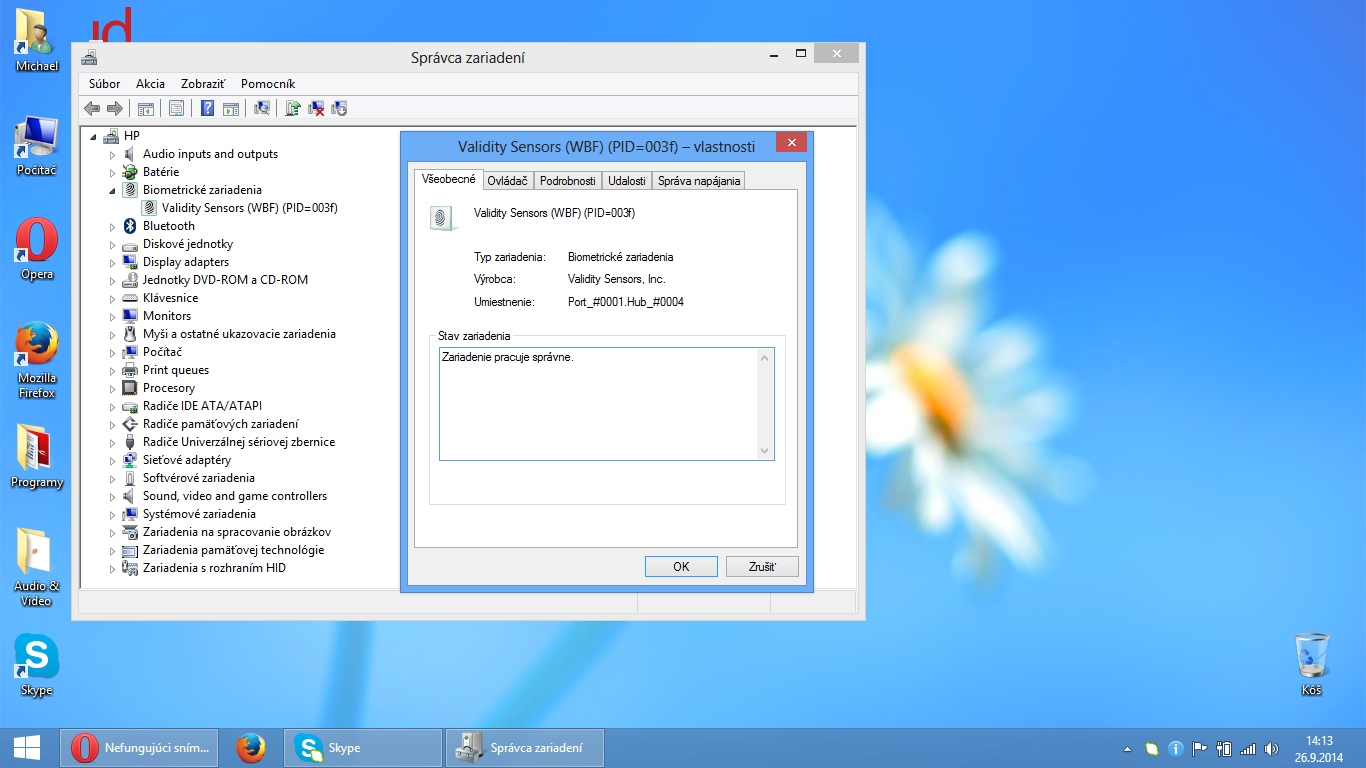1366x768 pixels.
Task: Collapse the Biometrické zariadenia tree node
Action: pos(113,191)
